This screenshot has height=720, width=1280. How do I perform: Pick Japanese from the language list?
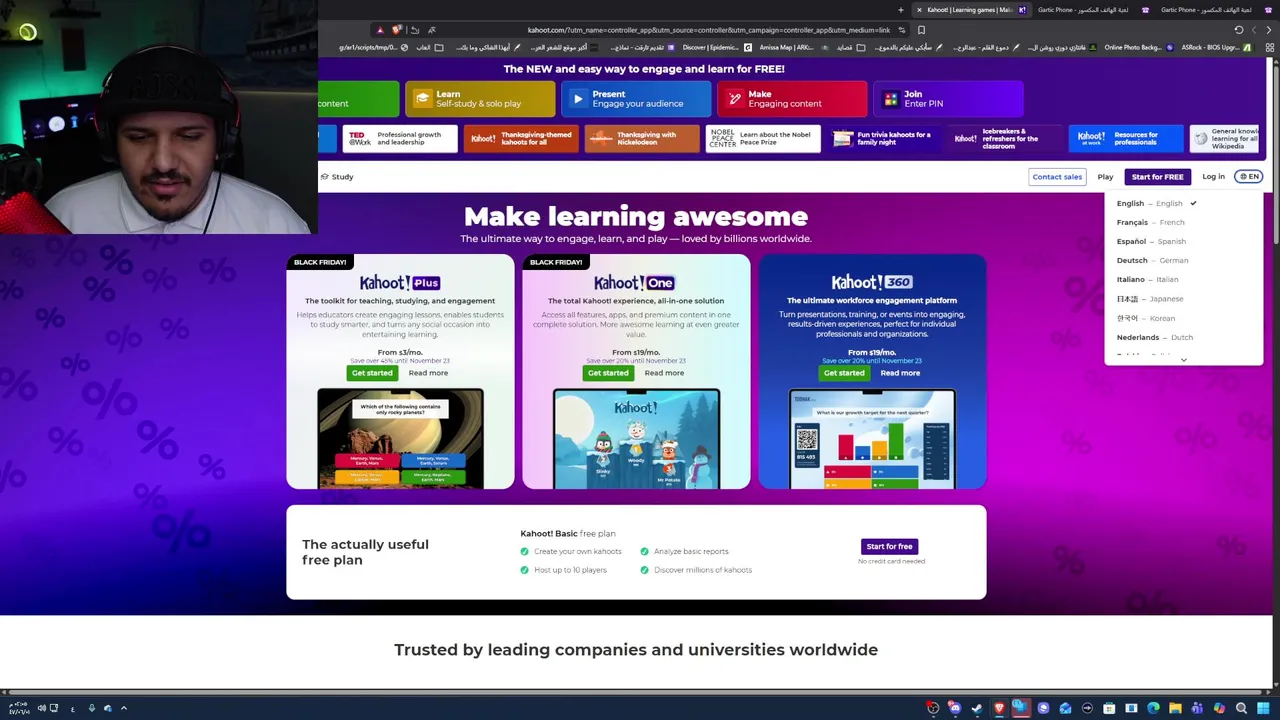(1184, 298)
